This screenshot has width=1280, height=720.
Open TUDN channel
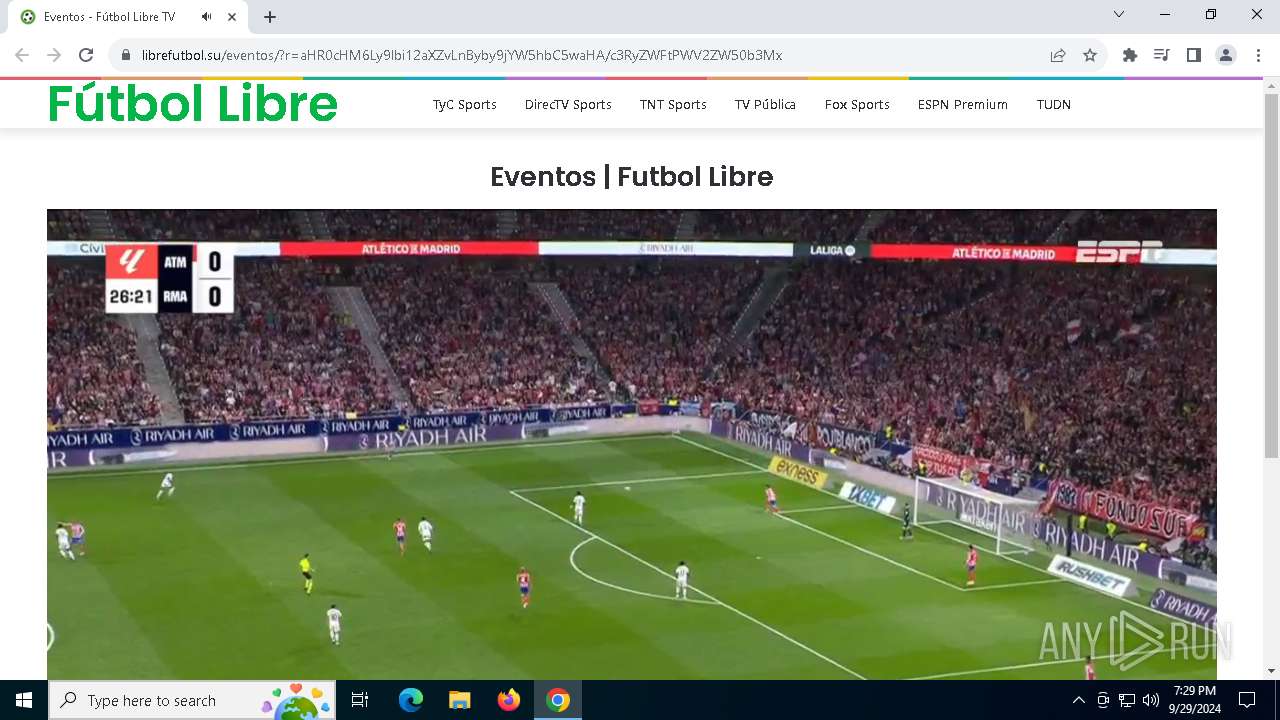1054,104
